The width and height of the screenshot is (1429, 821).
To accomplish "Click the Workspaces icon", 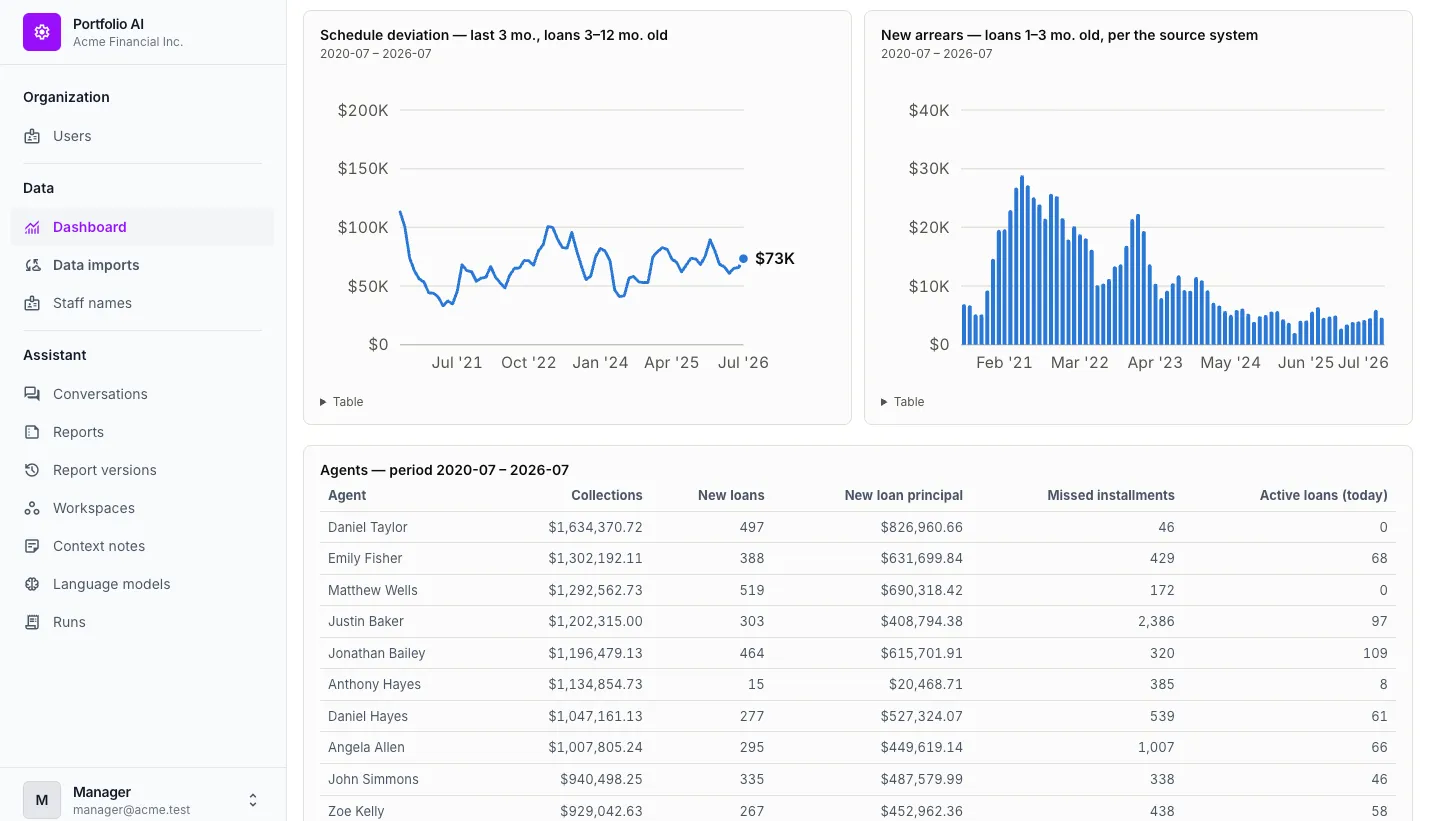I will (32, 508).
